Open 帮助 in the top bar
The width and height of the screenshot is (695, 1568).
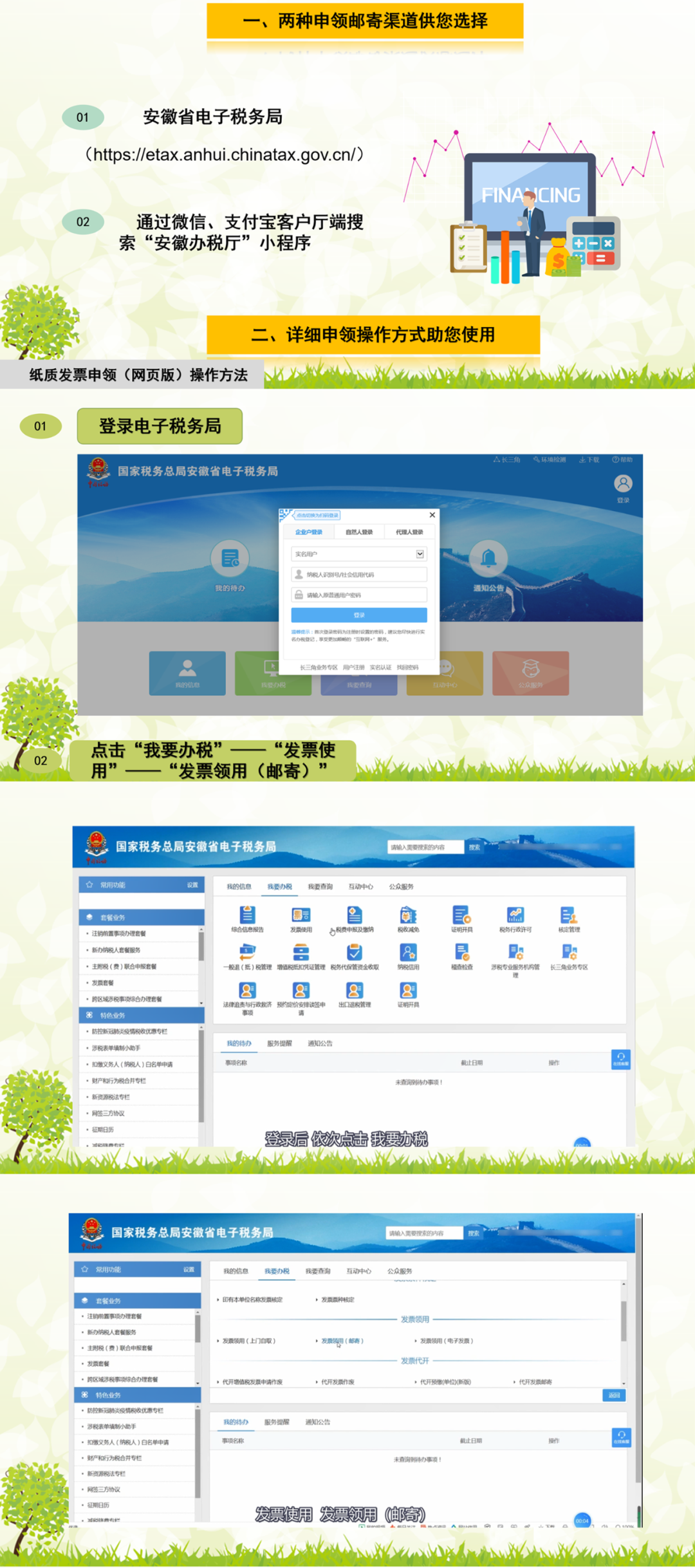coord(622,460)
